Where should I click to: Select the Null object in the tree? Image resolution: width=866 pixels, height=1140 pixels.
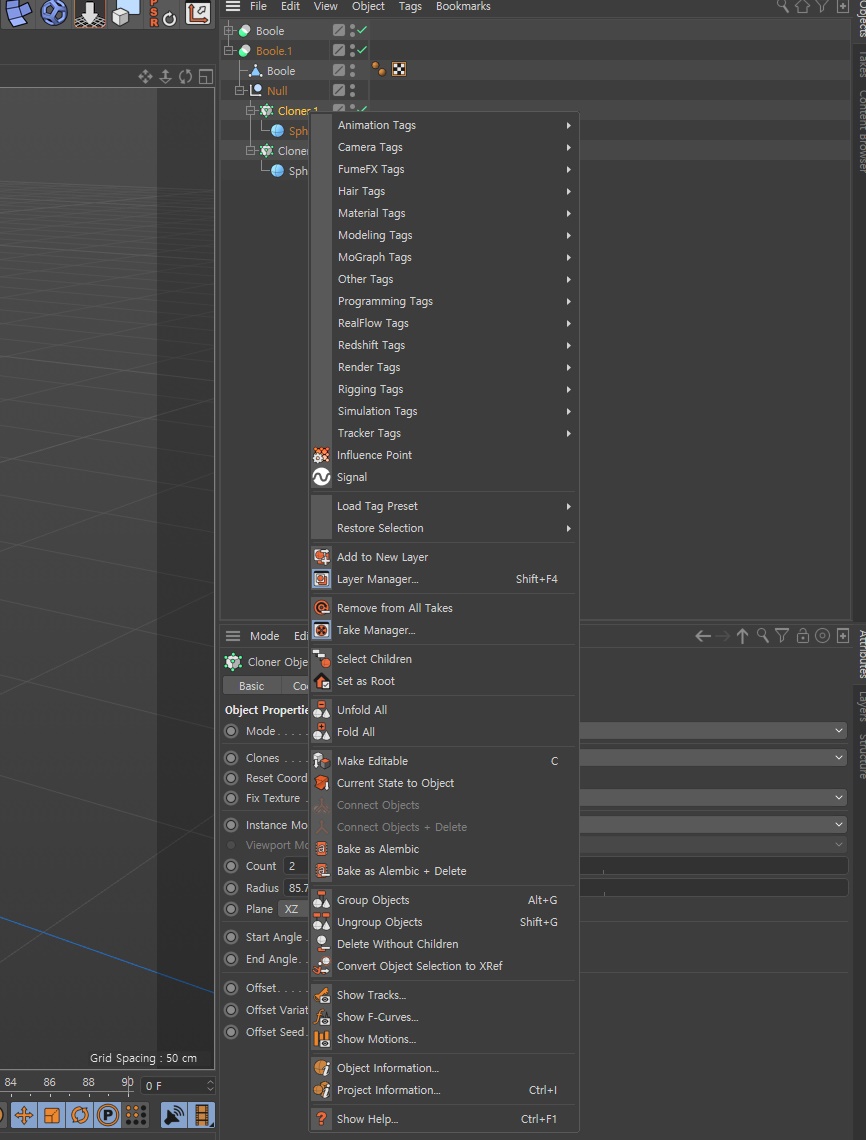(276, 90)
